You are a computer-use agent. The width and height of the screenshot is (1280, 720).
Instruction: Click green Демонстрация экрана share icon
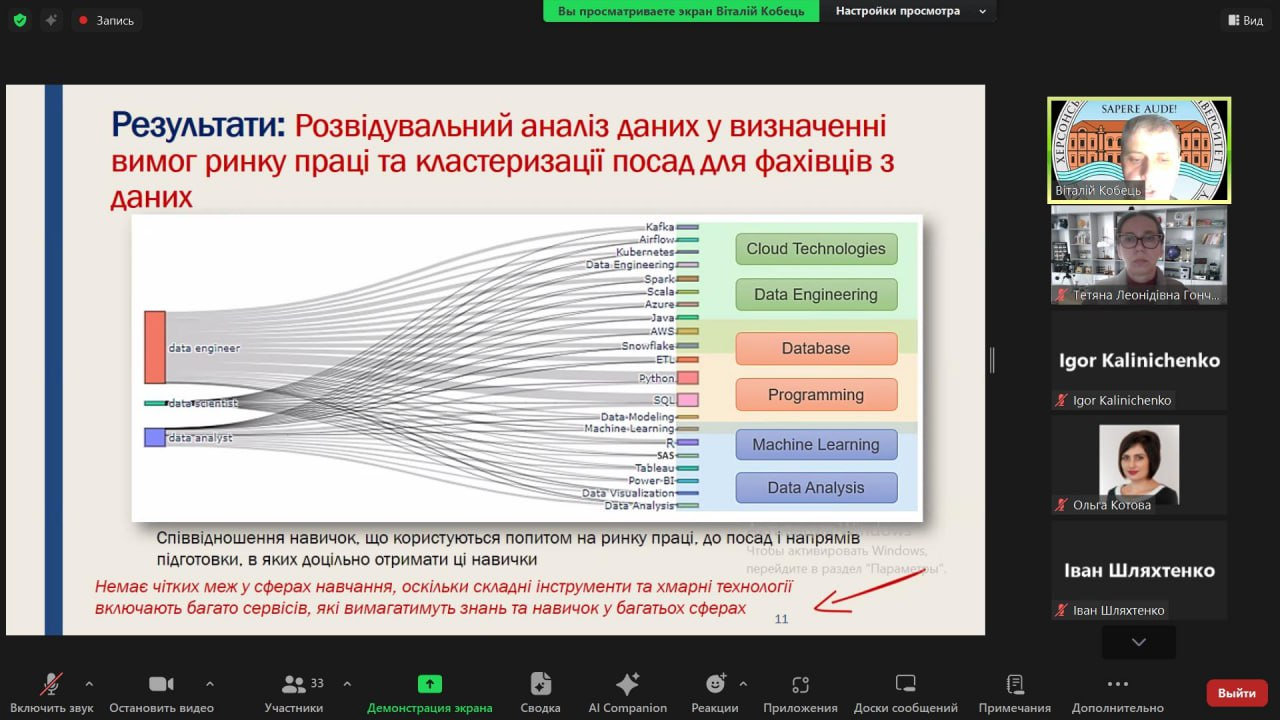(x=430, y=684)
